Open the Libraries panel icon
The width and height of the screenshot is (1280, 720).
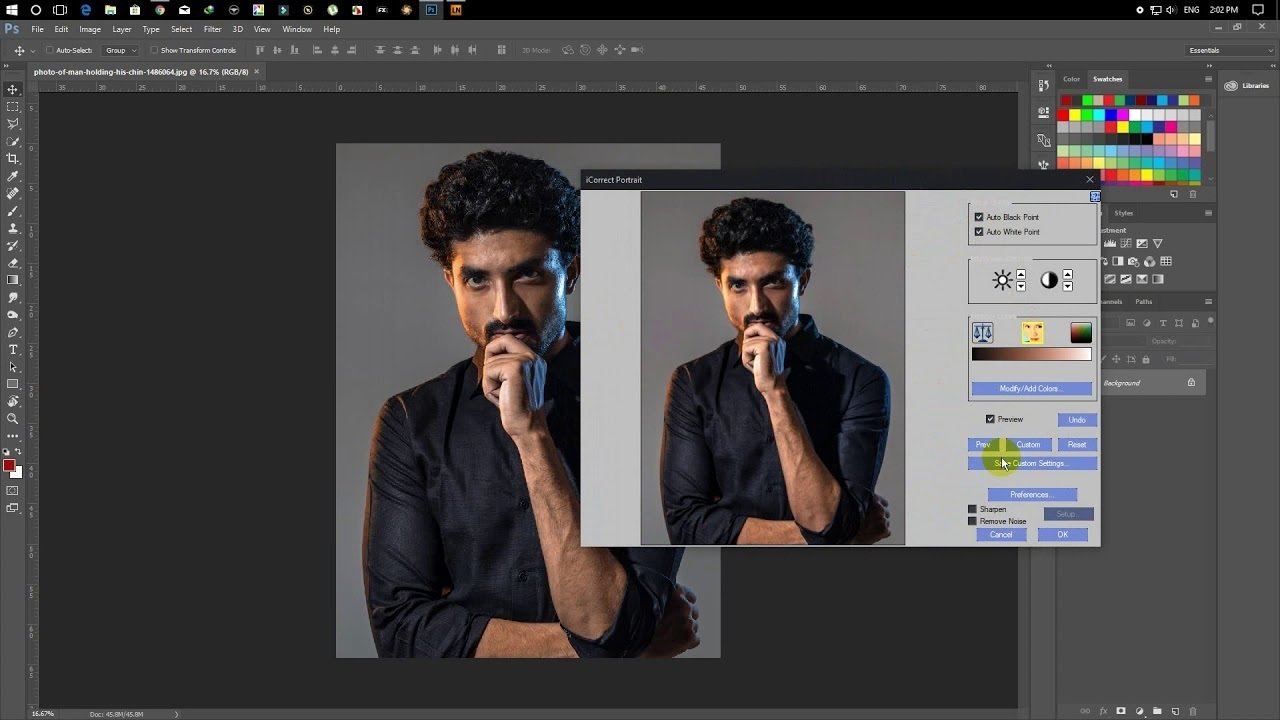1232,86
